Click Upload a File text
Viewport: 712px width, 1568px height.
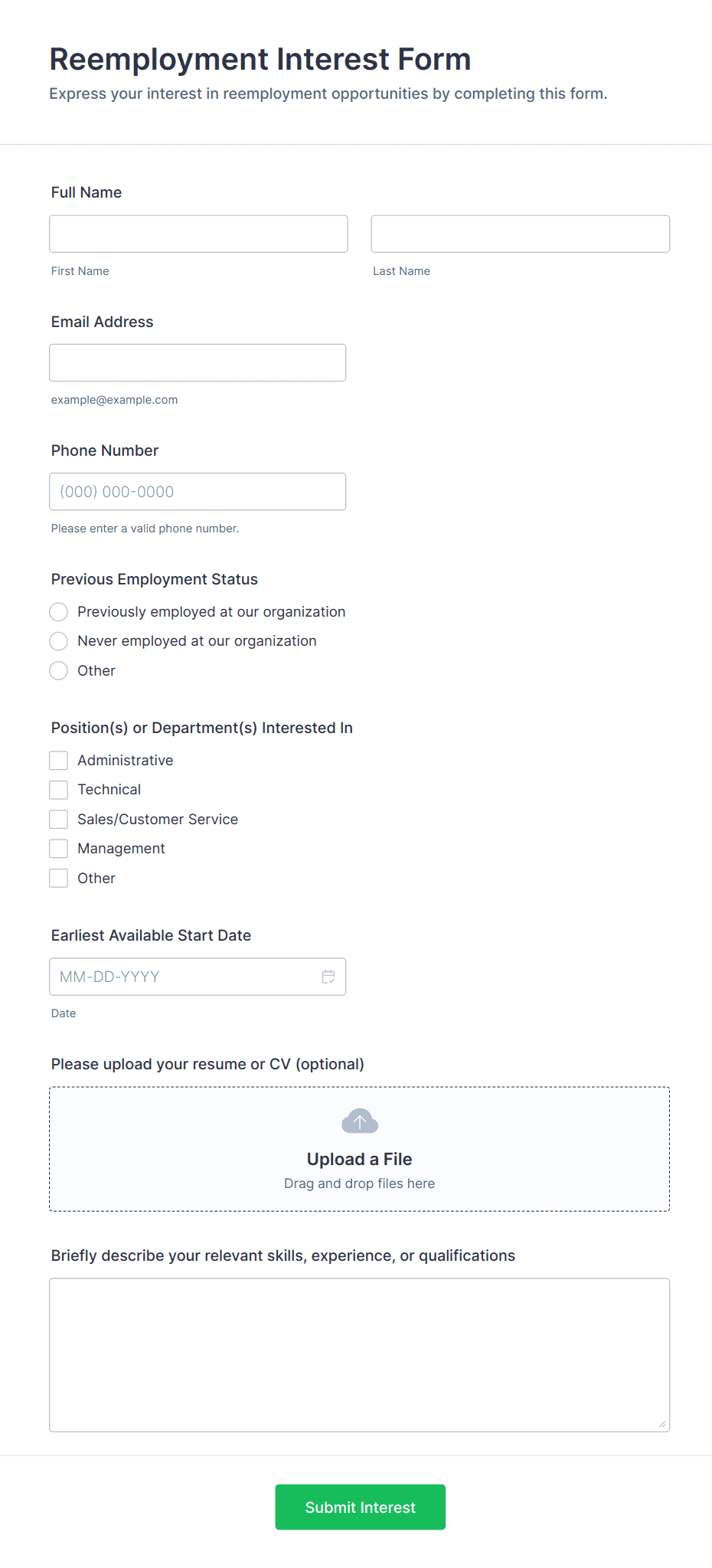pos(359,1159)
